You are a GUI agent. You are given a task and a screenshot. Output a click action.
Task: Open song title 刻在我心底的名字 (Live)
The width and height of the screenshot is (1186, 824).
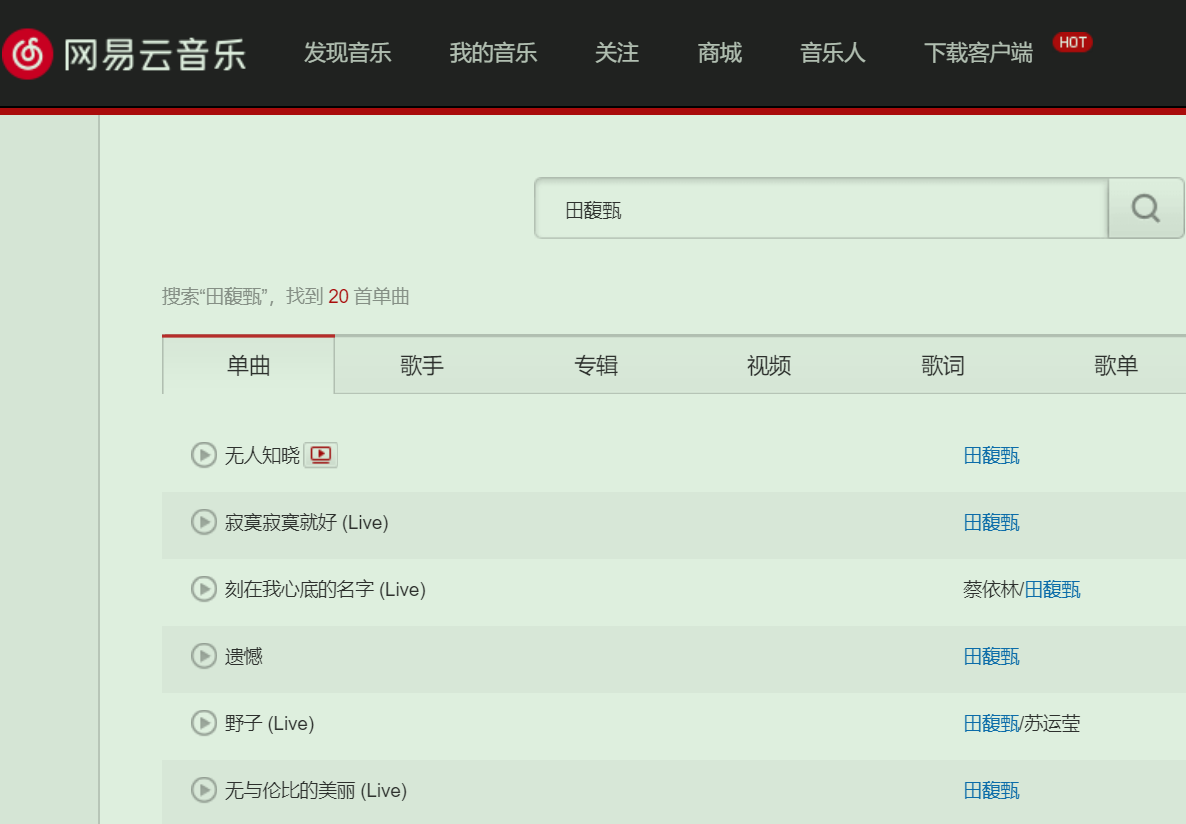coord(325,589)
